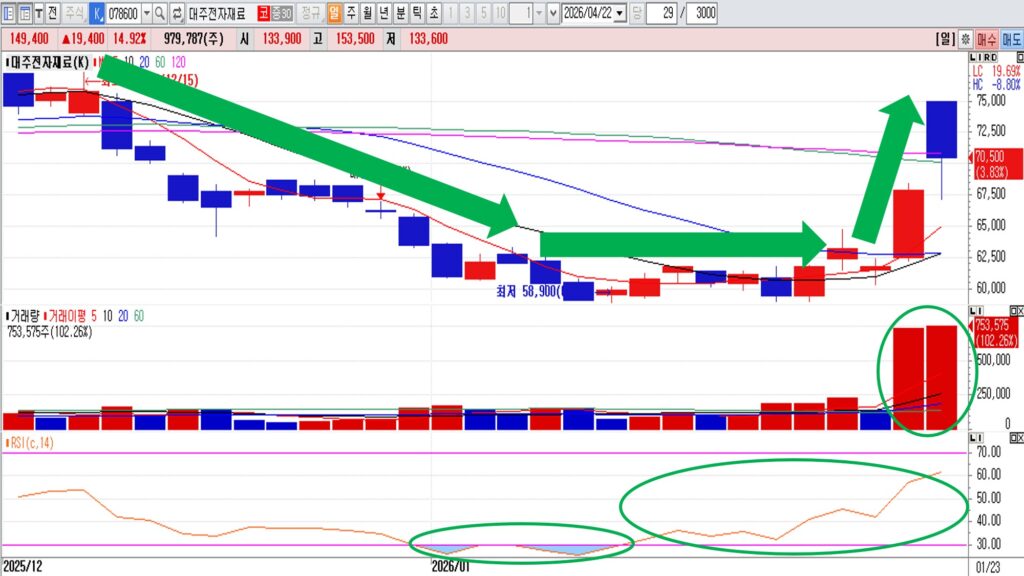Click the second panel layout icon
The height and width of the screenshot is (576, 1024).
click(x=24, y=14)
